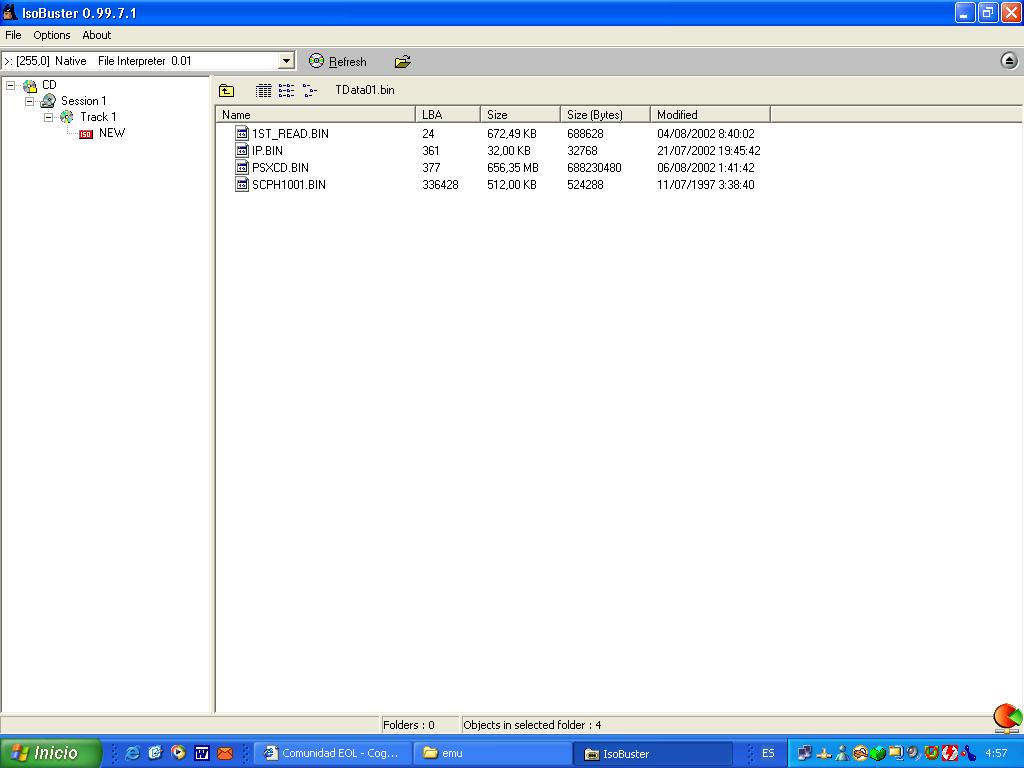Click the Inicio start button
Screen dimensions: 1024x768
[x=51, y=753]
